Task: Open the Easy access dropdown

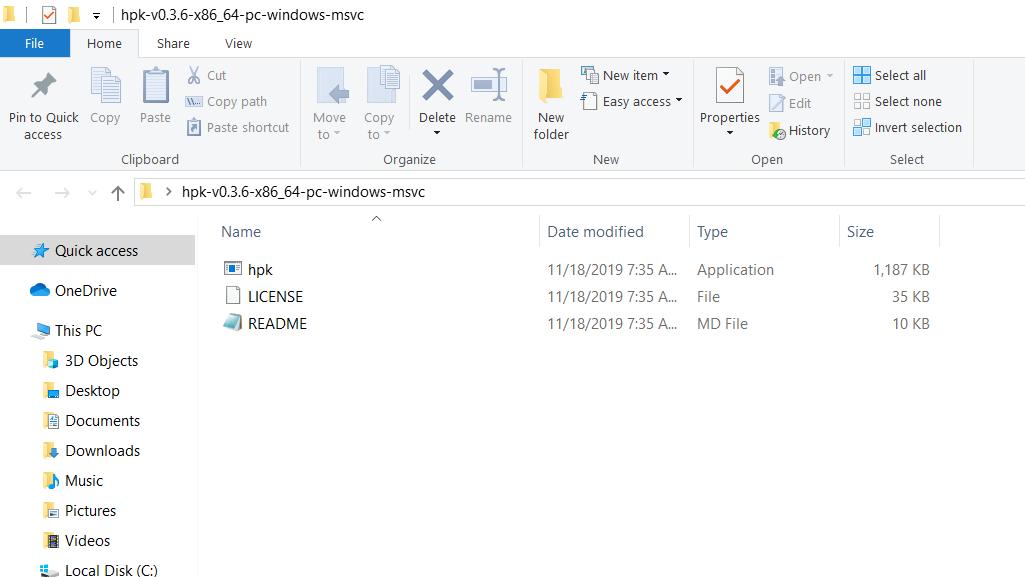Action: (631, 101)
